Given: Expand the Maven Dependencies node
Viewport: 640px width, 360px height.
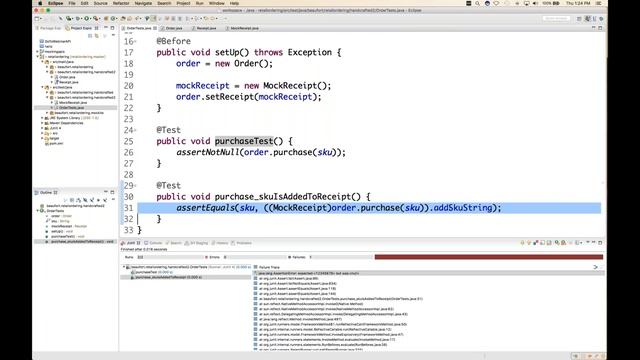Looking at the screenshot, I should [x=42, y=123].
